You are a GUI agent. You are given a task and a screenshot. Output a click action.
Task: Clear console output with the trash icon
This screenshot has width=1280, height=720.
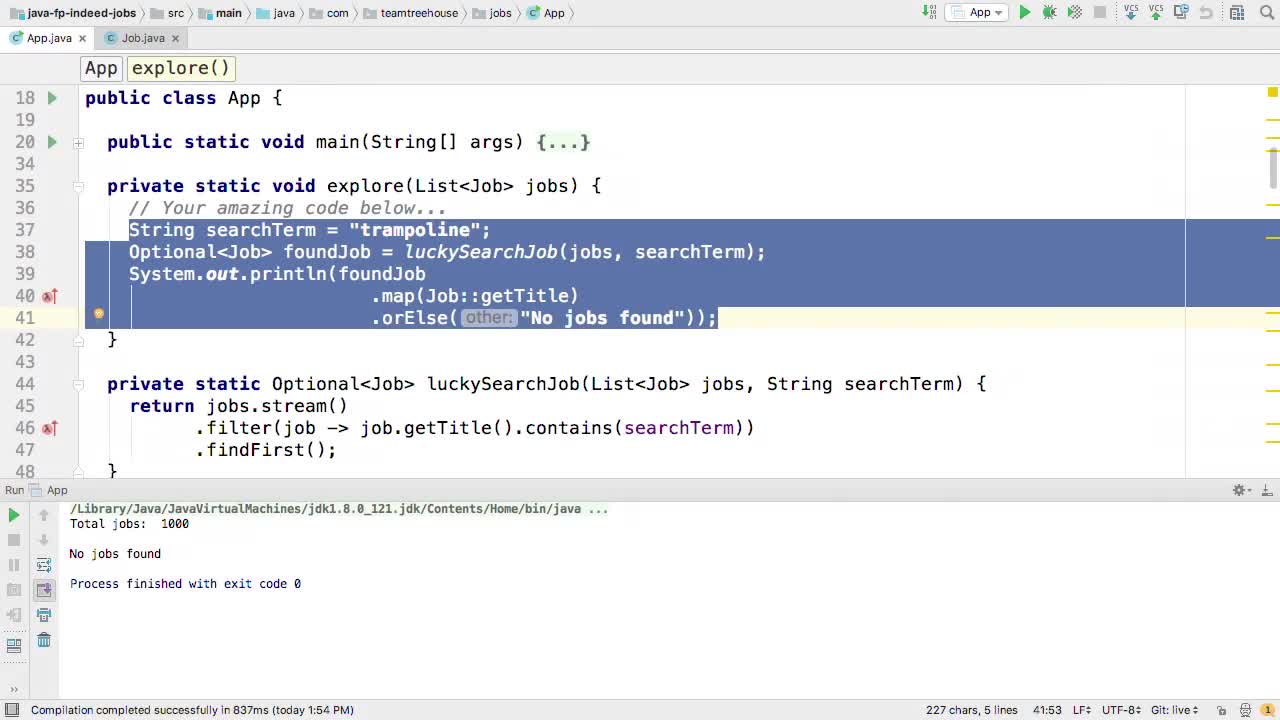point(44,640)
